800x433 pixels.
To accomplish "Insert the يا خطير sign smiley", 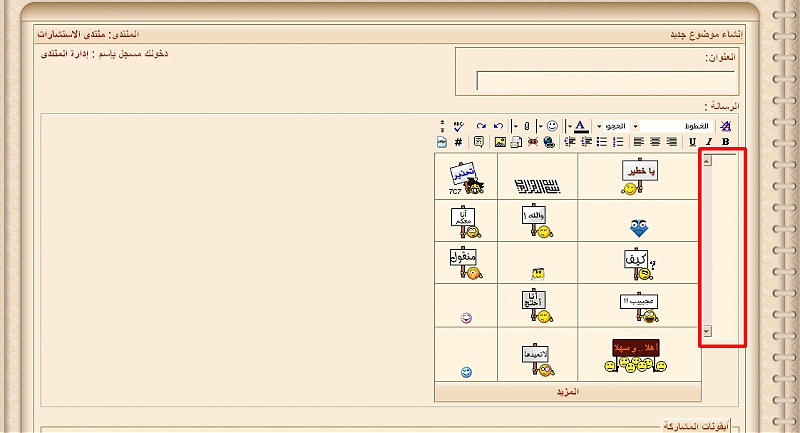I will click(639, 176).
